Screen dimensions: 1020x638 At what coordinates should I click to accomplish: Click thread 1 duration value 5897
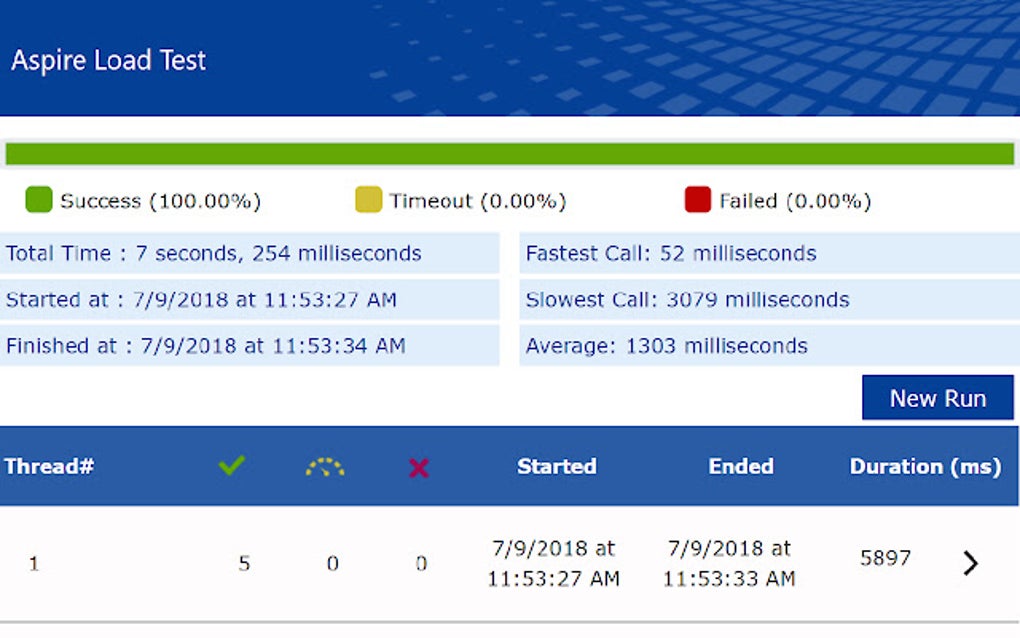[885, 558]
